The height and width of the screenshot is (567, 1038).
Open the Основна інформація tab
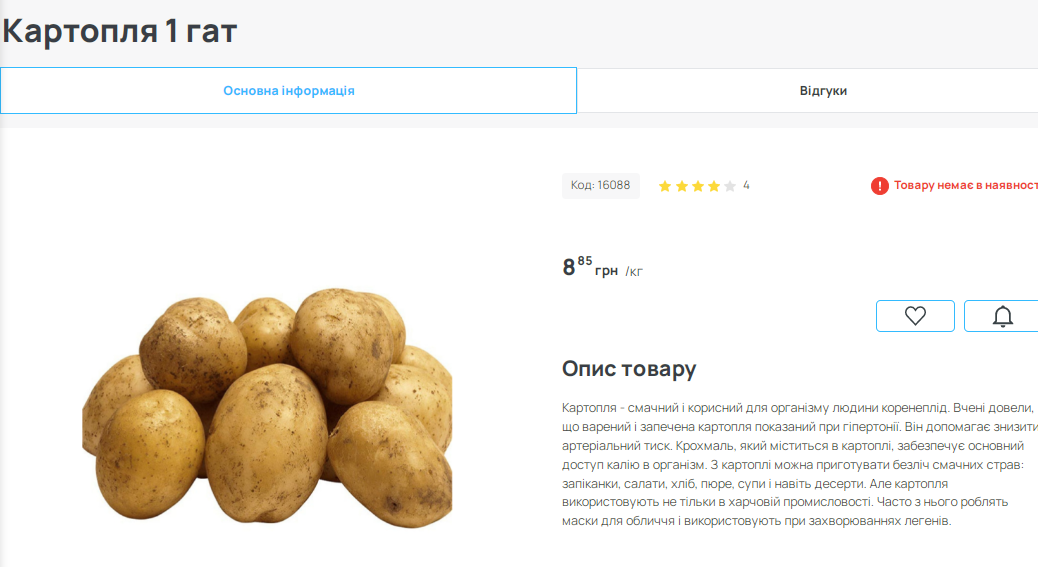coord(289,91)
